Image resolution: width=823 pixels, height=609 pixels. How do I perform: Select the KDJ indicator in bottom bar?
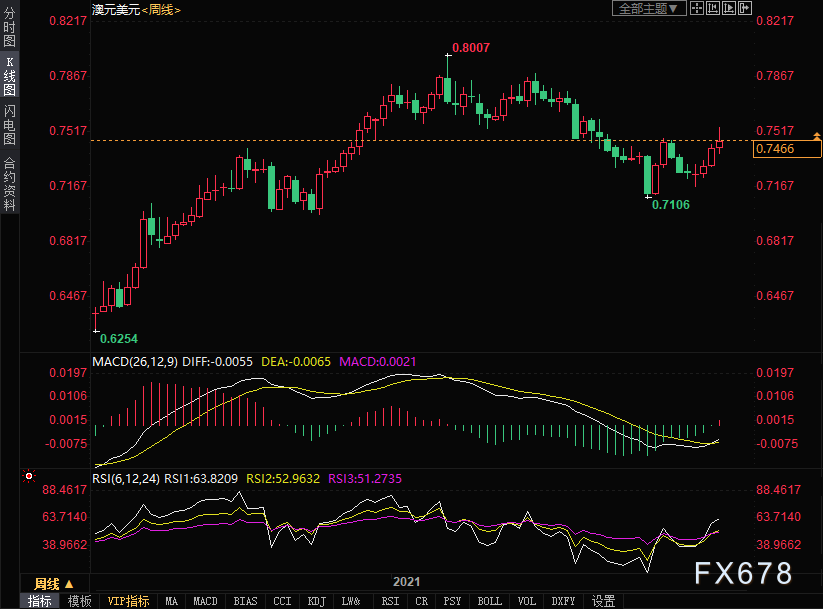[317, 601]
